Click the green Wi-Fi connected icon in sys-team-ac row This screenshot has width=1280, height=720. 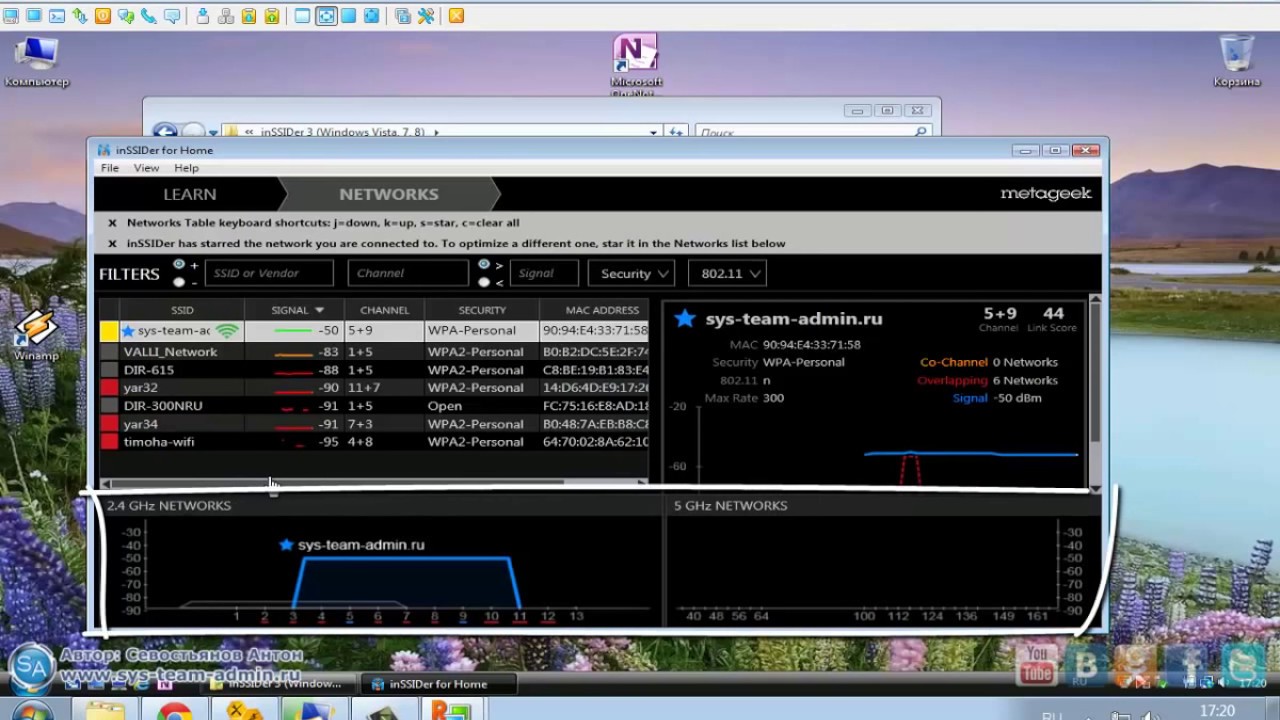[x=228, y=330]
